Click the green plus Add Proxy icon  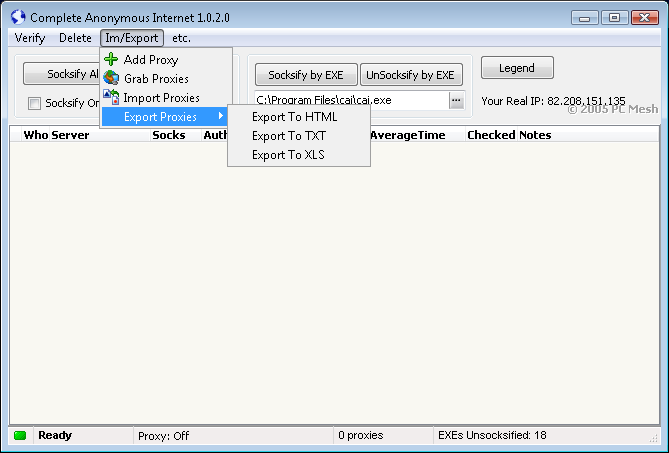111,59
